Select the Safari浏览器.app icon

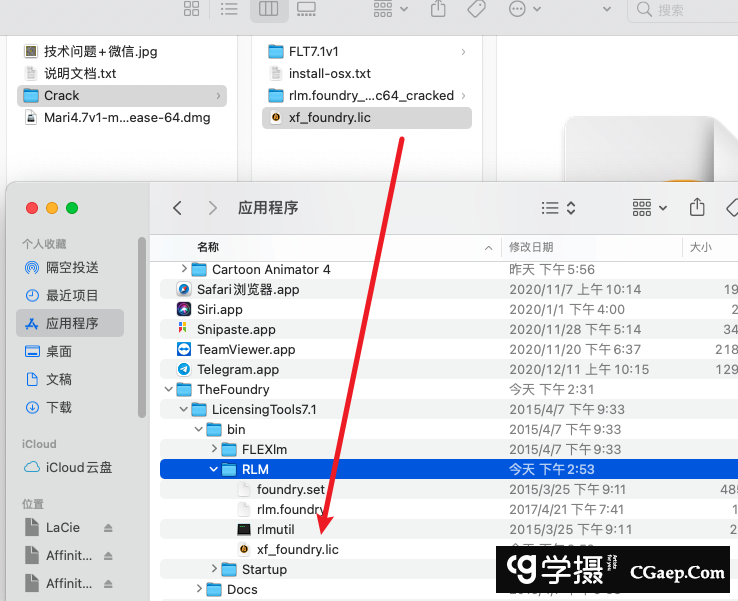pos(184,290)
